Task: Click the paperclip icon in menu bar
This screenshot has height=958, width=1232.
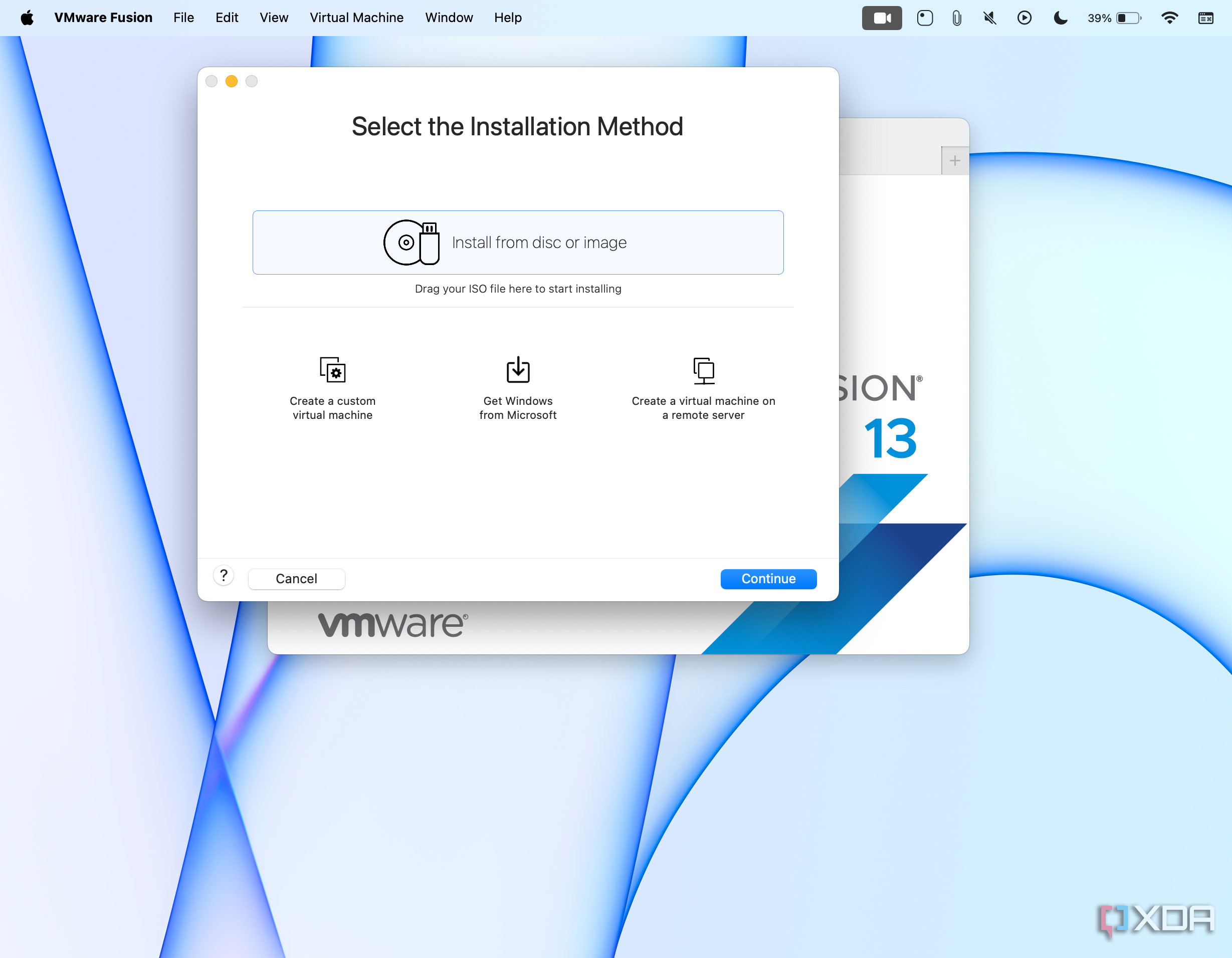Action: [x=957, y=18]
